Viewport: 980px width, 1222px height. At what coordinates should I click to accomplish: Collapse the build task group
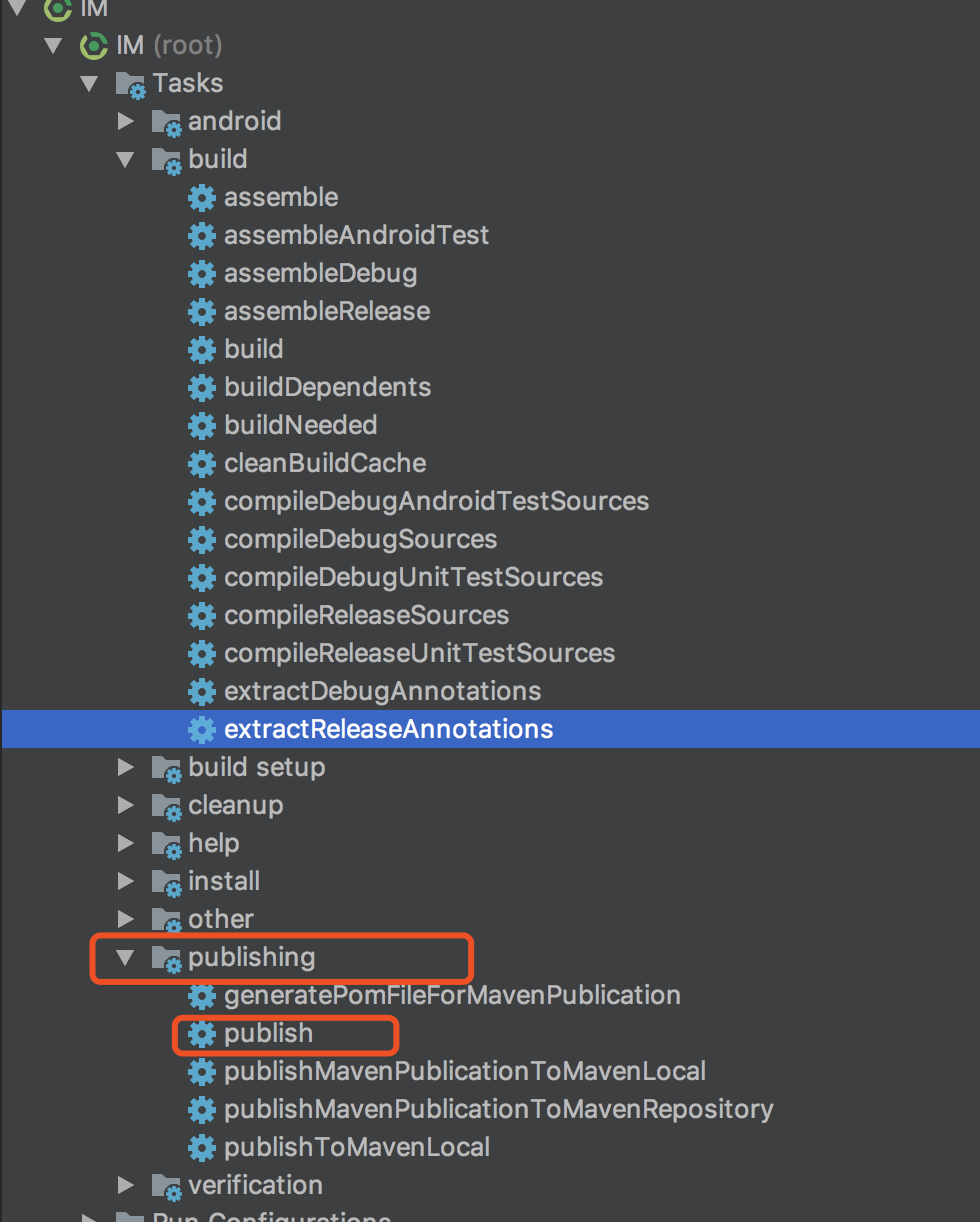tap(125, 160)
